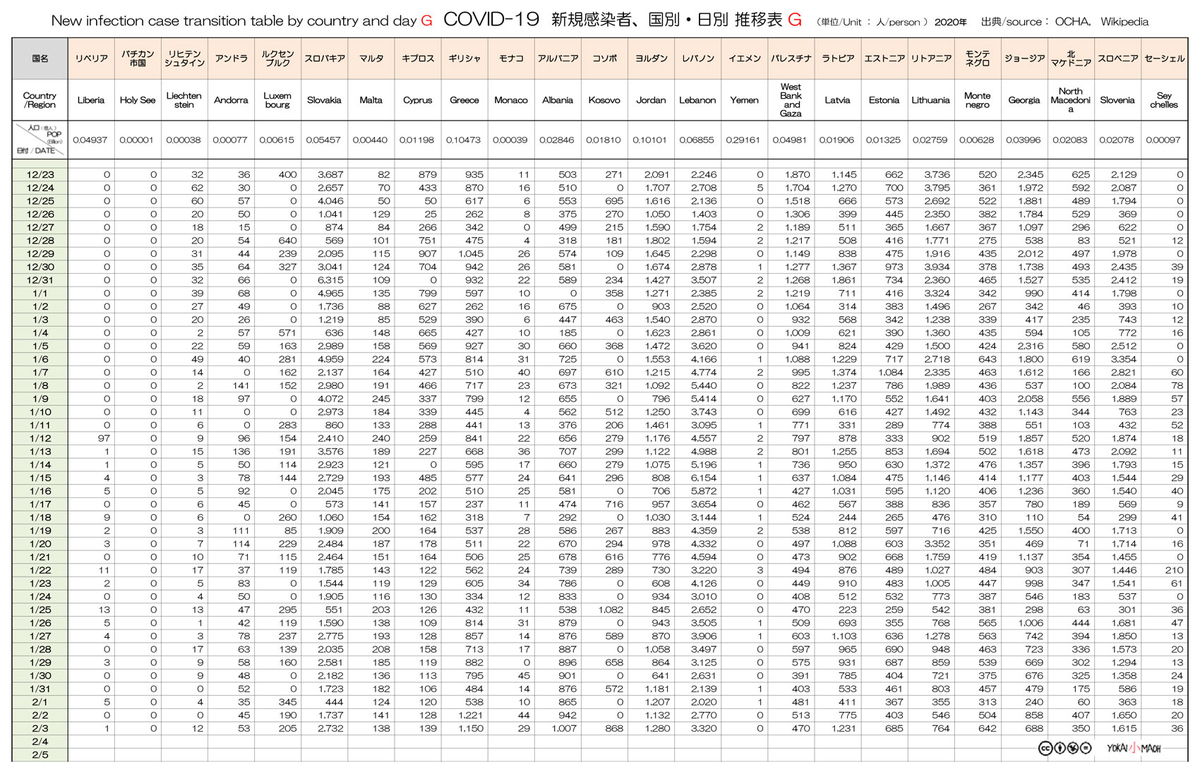Select the 'Yemen' column header
1200x769 pixels.
click(744, 100)
